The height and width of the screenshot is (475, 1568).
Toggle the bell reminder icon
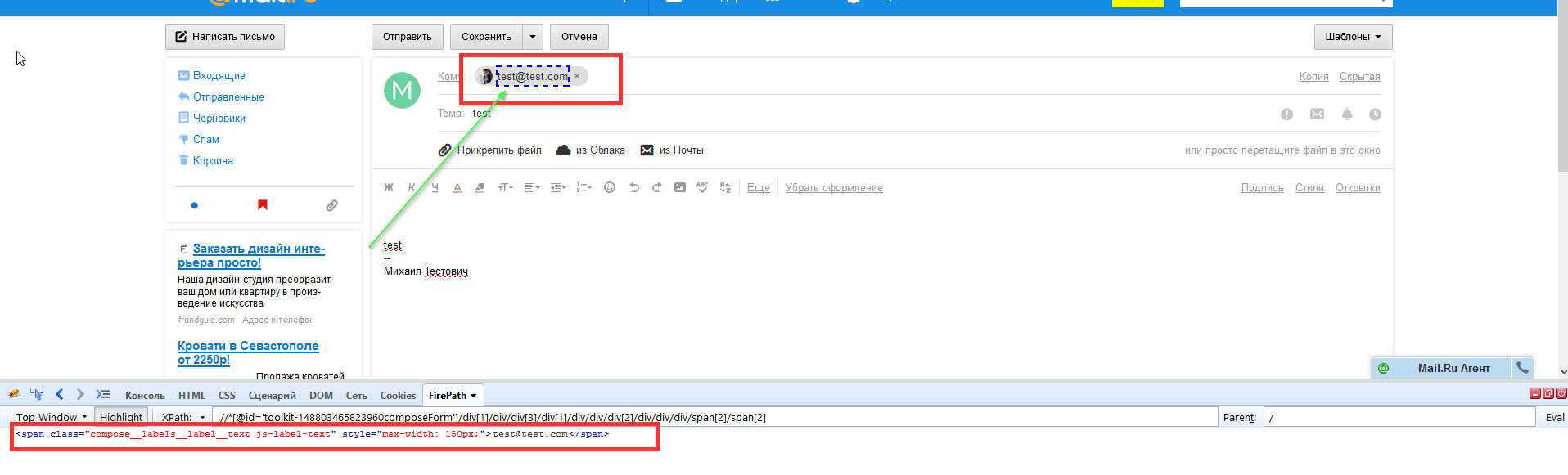(1347, 114)
